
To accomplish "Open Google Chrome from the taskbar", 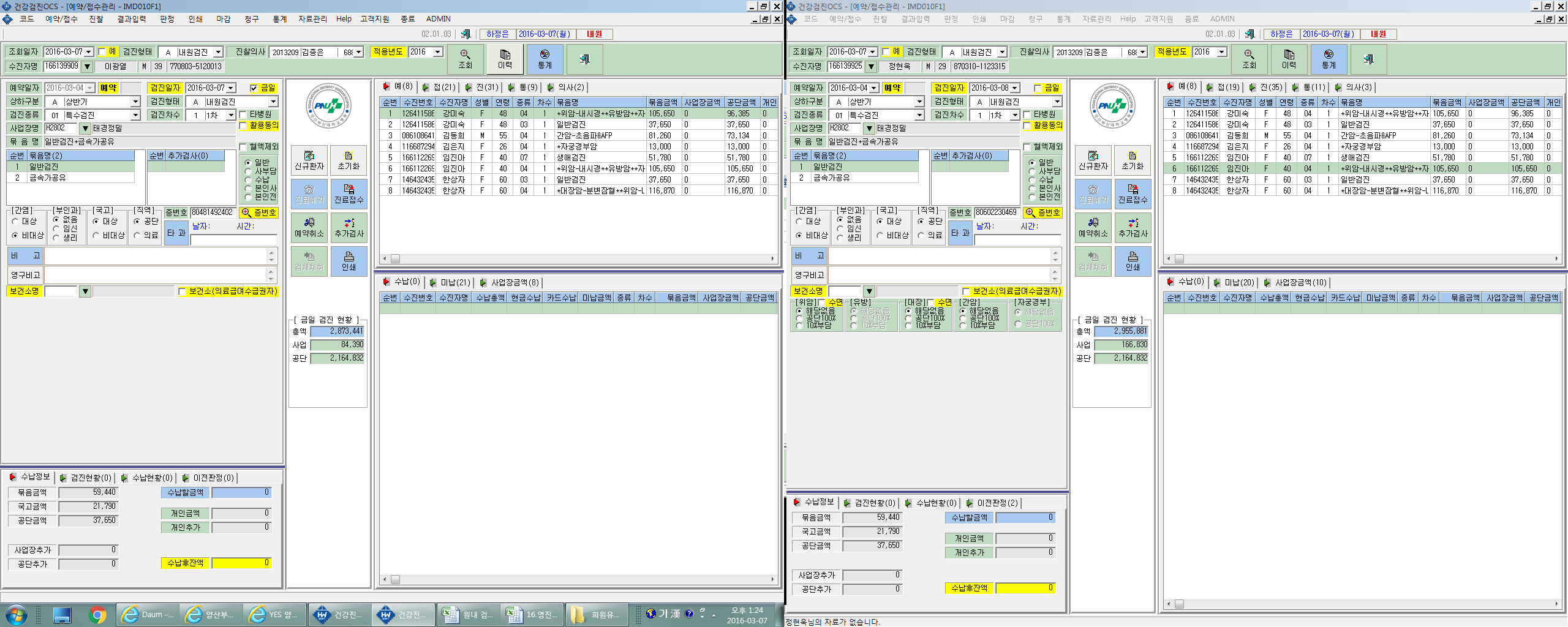I will coord(97,614).
